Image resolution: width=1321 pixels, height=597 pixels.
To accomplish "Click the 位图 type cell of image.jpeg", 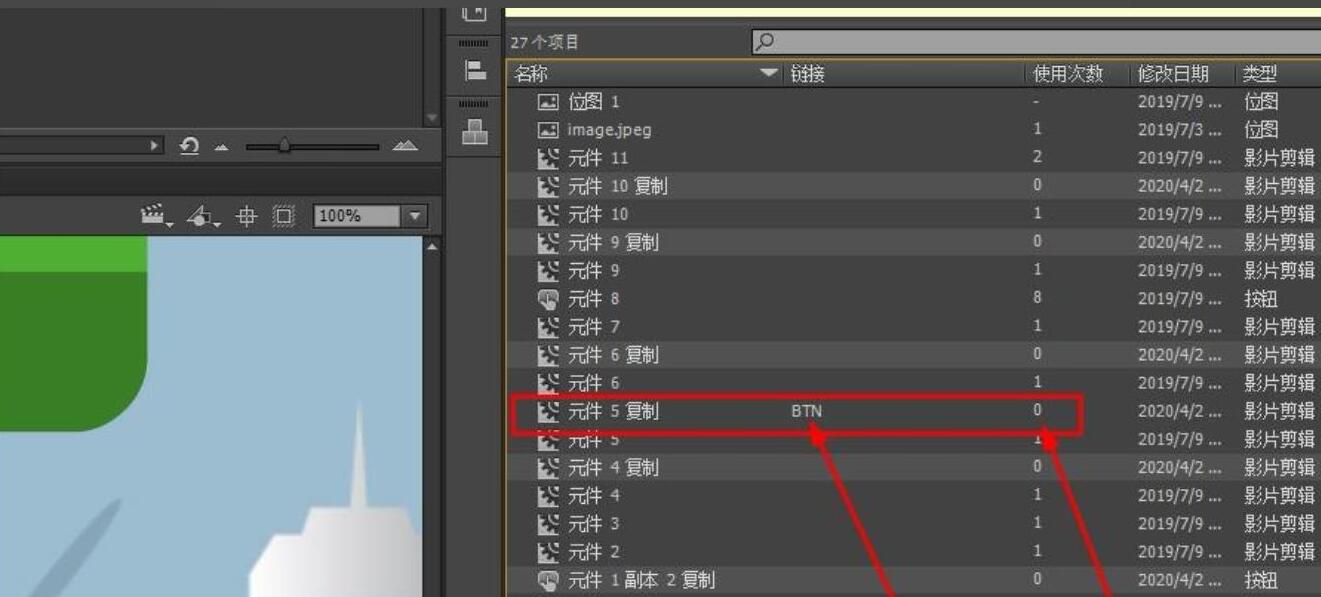I will coord(1261,130).
